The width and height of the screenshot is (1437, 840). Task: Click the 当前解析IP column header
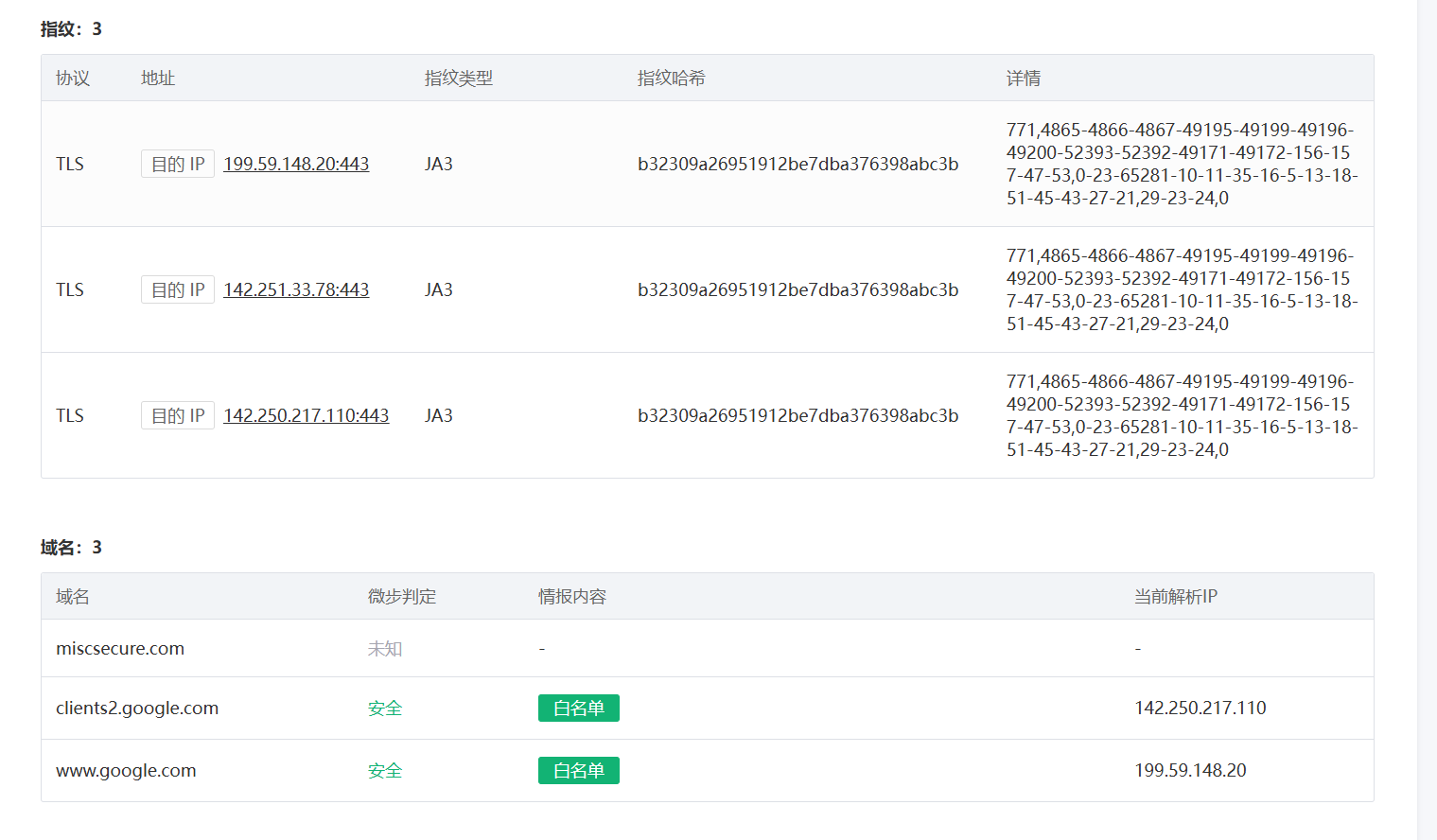tap(1176, 597)
